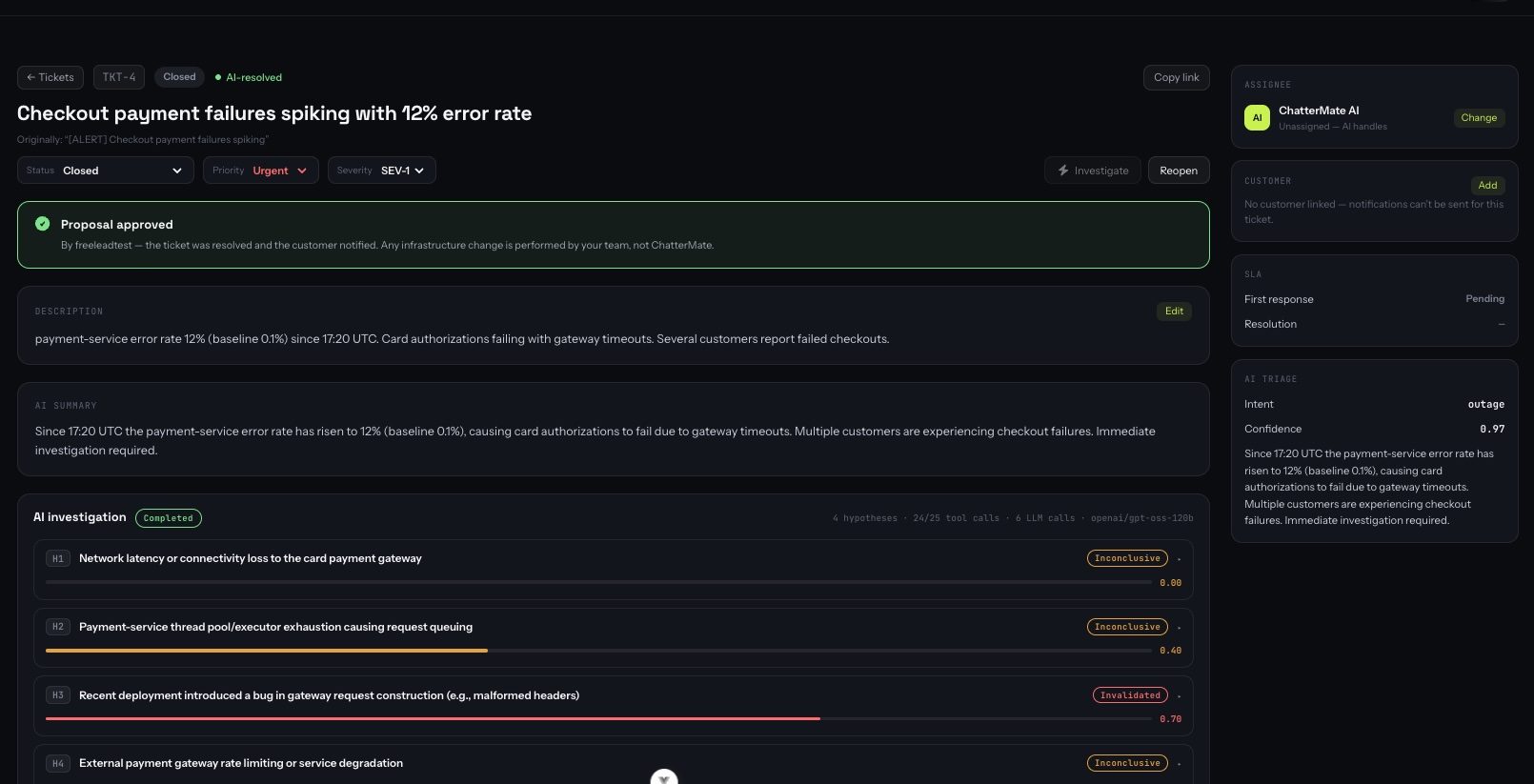
Task: Click the Proposal approved heading
Action: [117, 225]
